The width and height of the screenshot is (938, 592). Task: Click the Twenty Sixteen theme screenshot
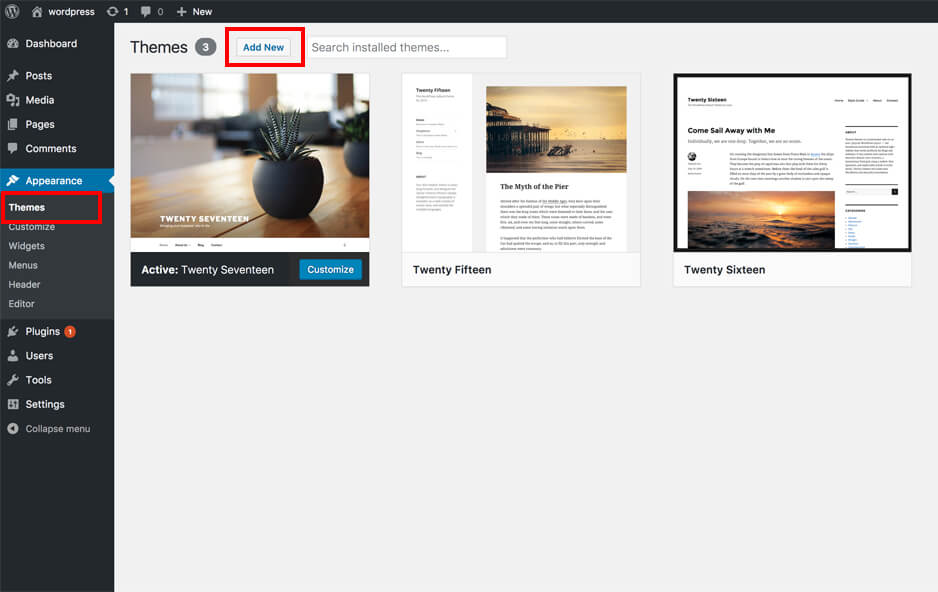(792, 162)
